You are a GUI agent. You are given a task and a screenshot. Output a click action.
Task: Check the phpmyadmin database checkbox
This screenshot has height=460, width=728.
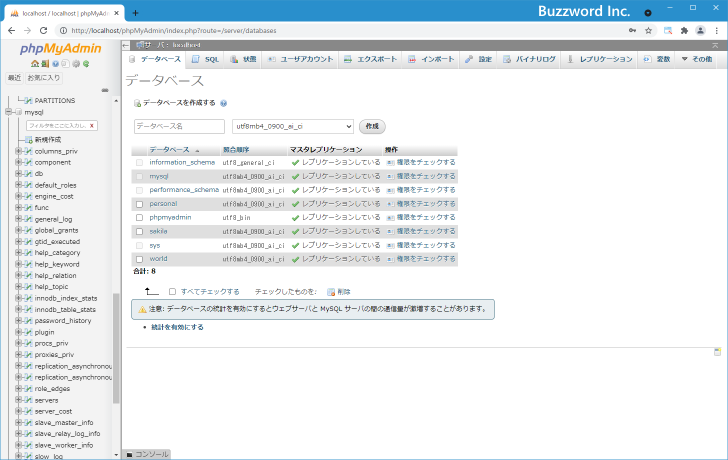(139, 218)
